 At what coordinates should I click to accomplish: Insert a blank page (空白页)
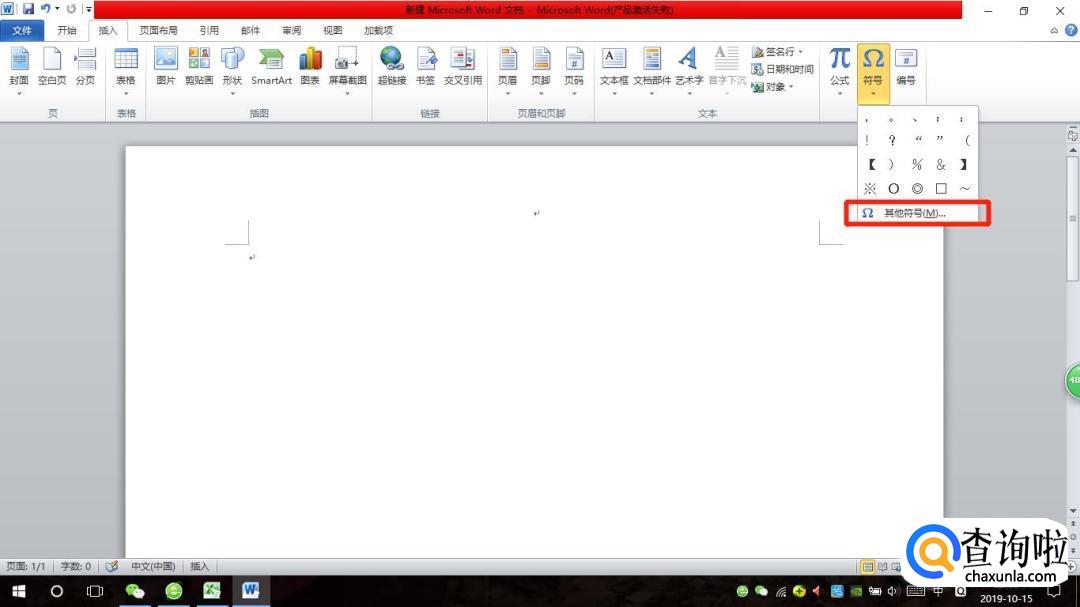tap(52, 69)
